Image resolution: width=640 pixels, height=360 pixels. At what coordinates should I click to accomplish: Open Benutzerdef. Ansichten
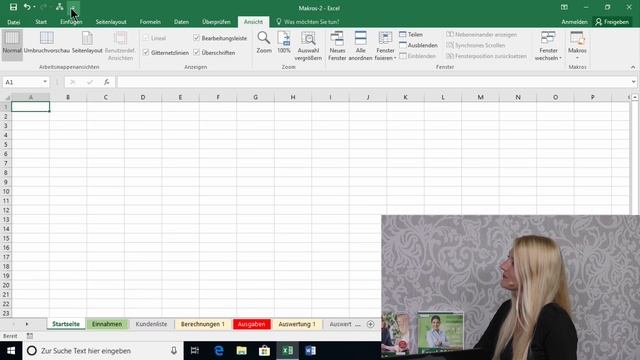pos(120,46)
